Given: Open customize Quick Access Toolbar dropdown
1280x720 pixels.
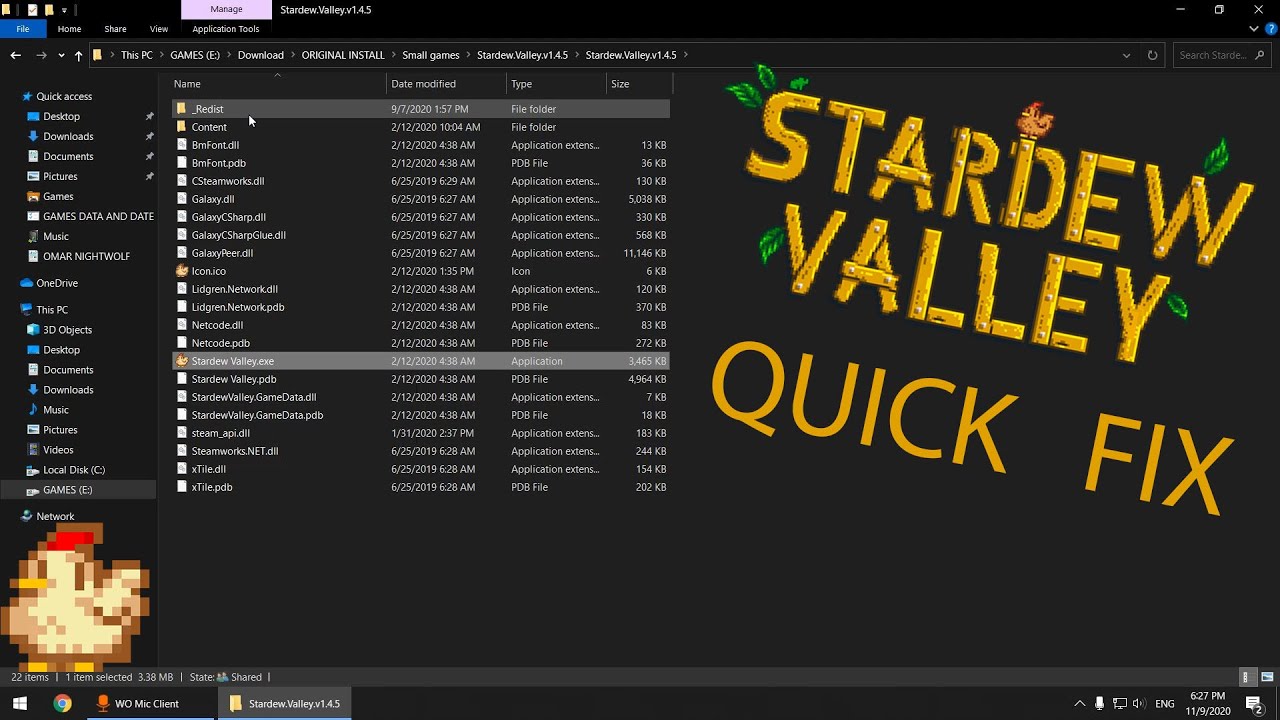Looking at the screenshot, I should pyautogui.click(x=63, y=10).
